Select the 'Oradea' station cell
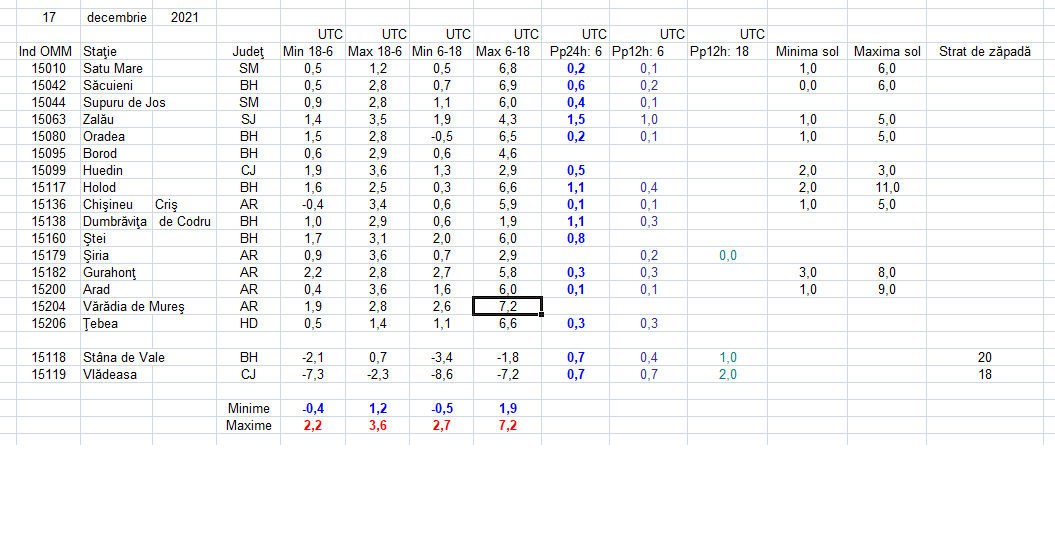Screen dimensions: 1055x540 [116, 137]
